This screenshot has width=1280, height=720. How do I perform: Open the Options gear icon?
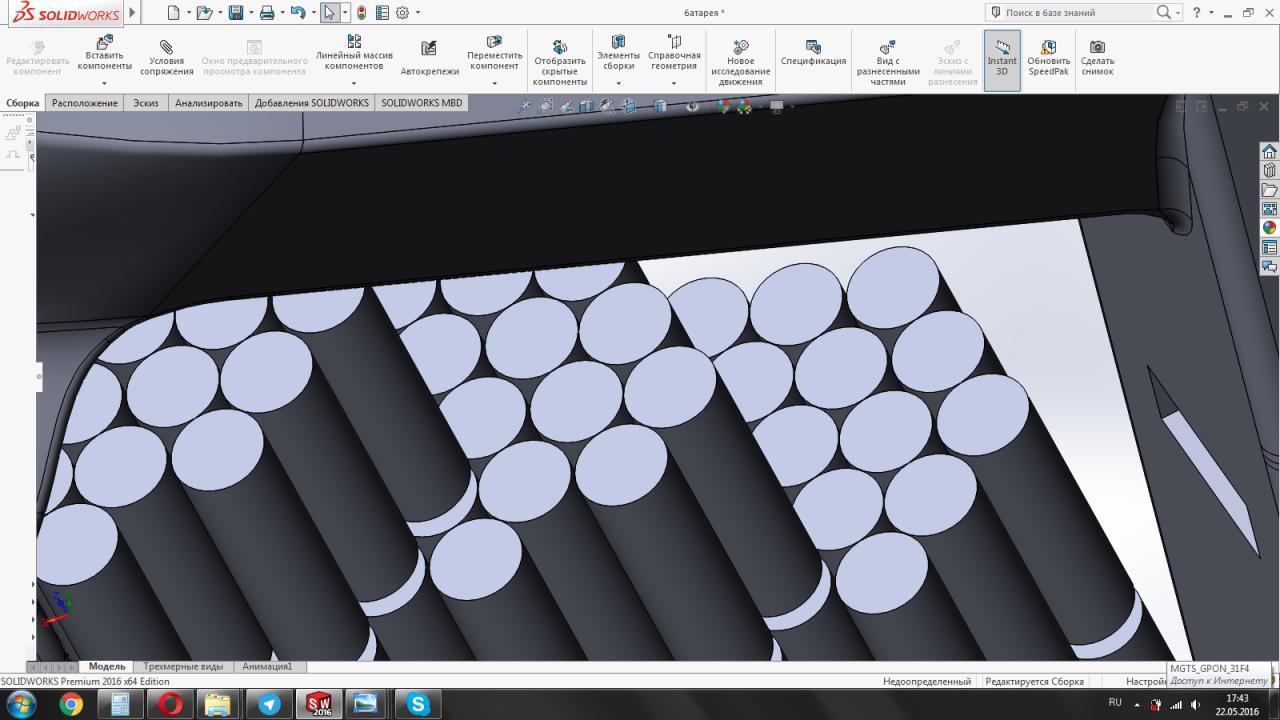[402, 13]
